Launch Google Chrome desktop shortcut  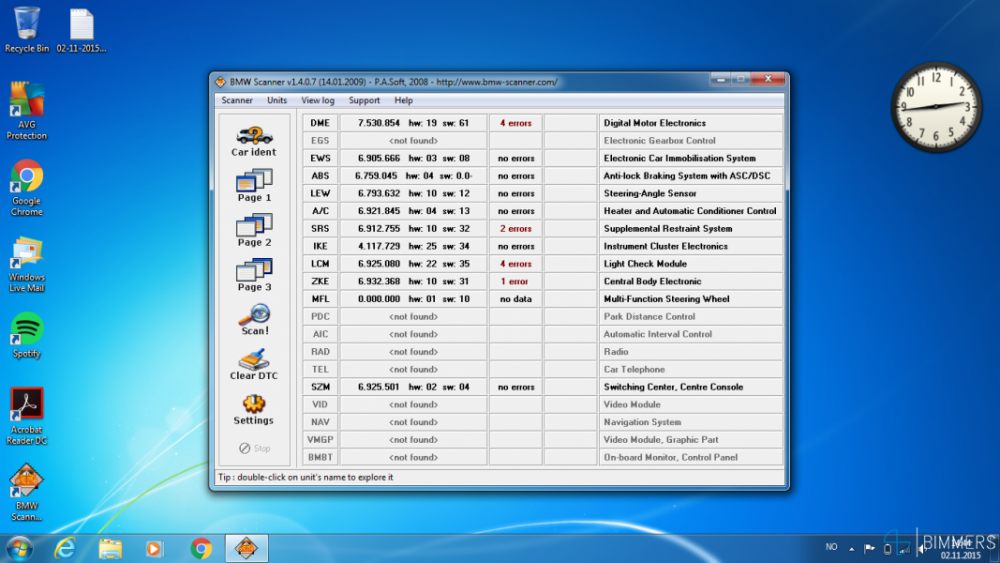[26, 188]
